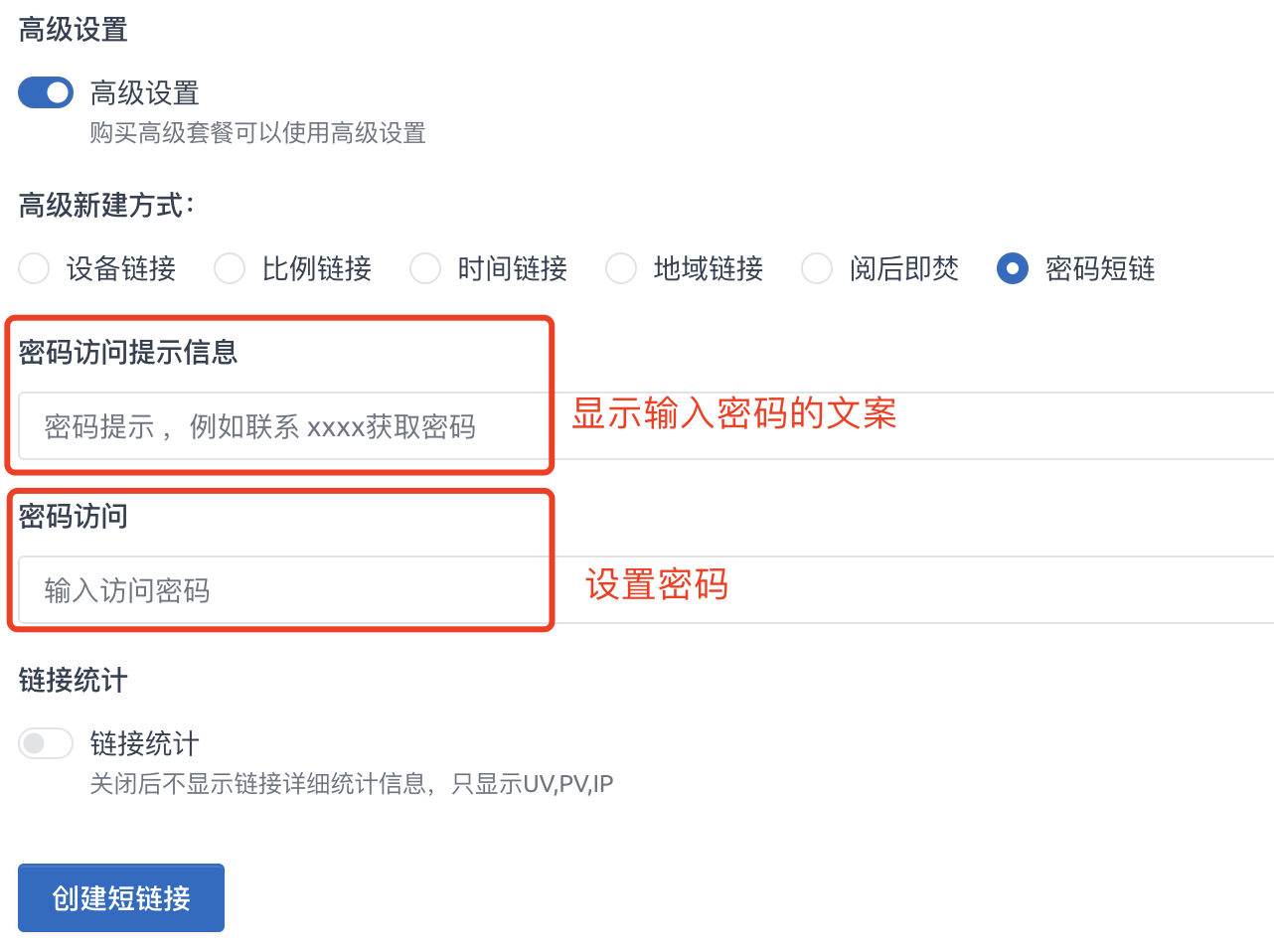This screenshot has height=952, width=1274.
Task: Select the 设备链接 radio option
Action: click(x=33, y=268)
